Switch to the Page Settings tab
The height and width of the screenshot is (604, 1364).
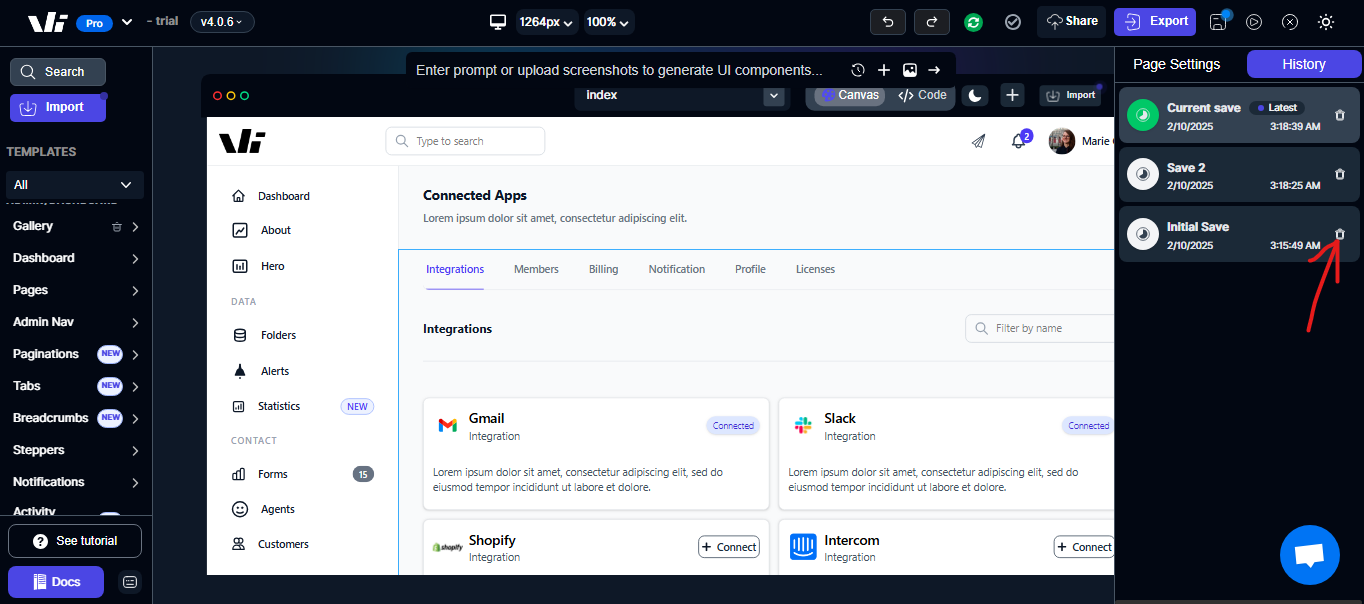tap(1176, 64)
